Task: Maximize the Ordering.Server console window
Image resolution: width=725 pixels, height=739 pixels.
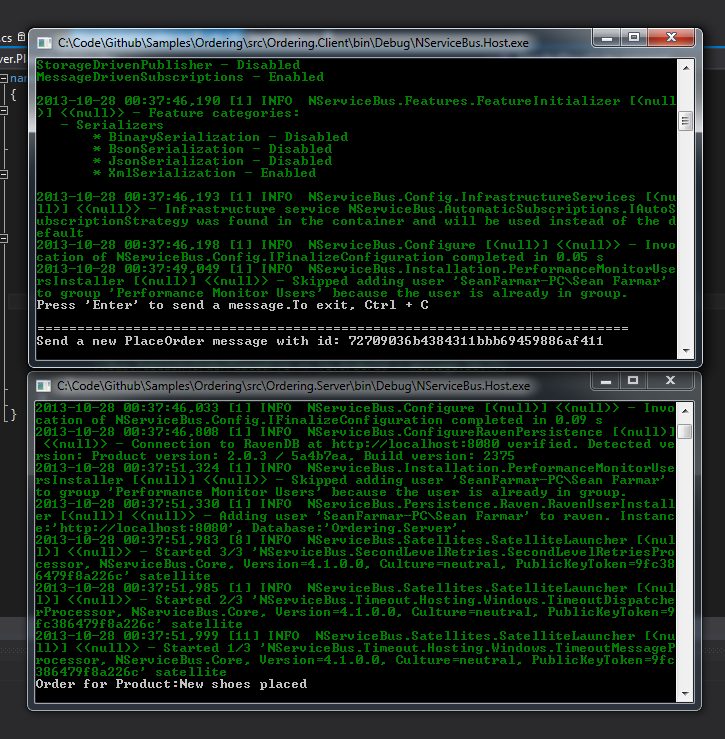Action: pos(633,381)
